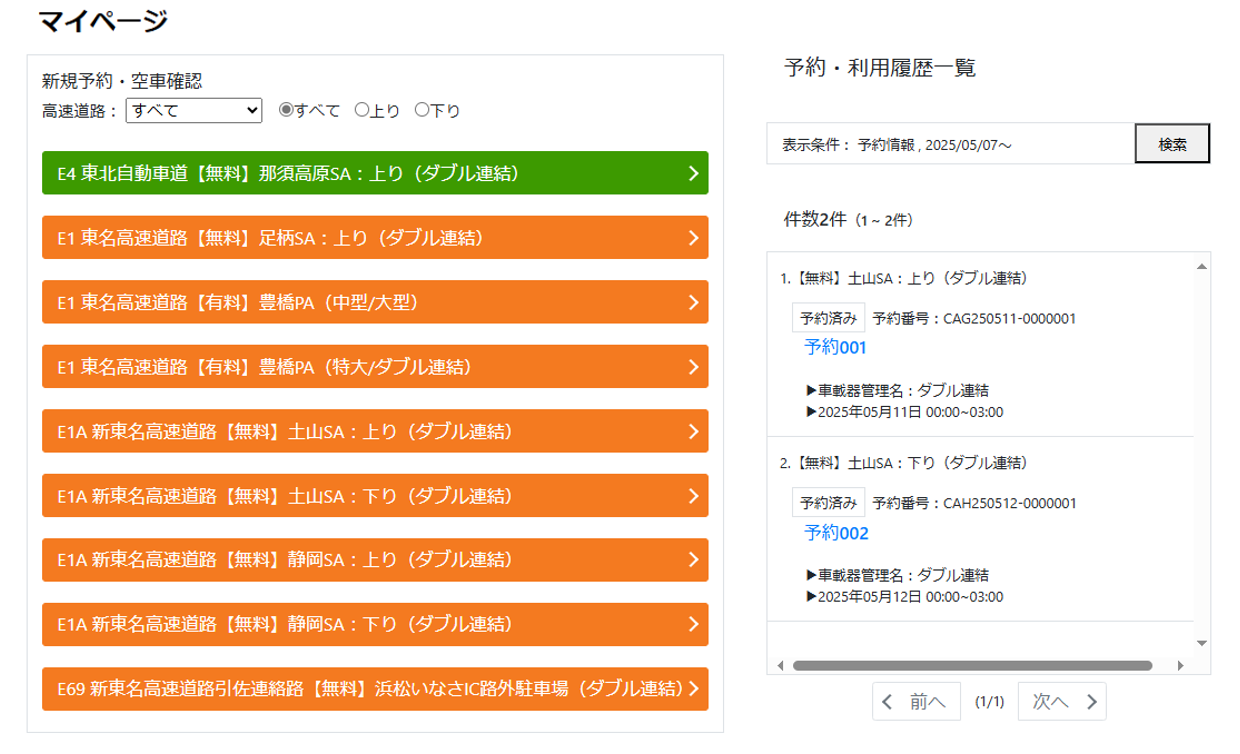The height and width of the screenshot is (754, 1240).
Task: Open 土山SA：上り reservation entry
Action: [375, 432]
